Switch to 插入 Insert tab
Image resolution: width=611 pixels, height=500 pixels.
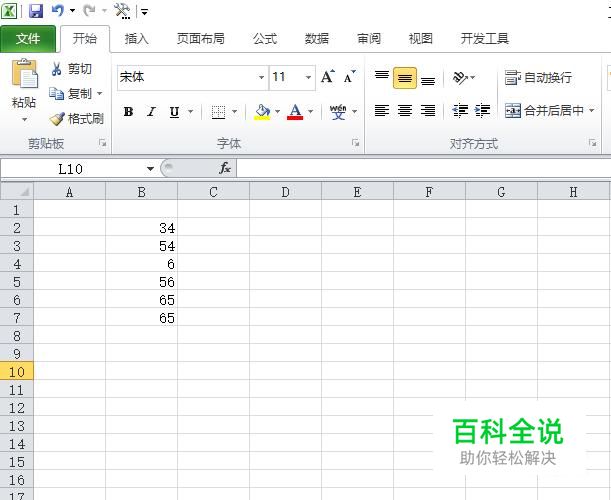[x=136, y=39]
